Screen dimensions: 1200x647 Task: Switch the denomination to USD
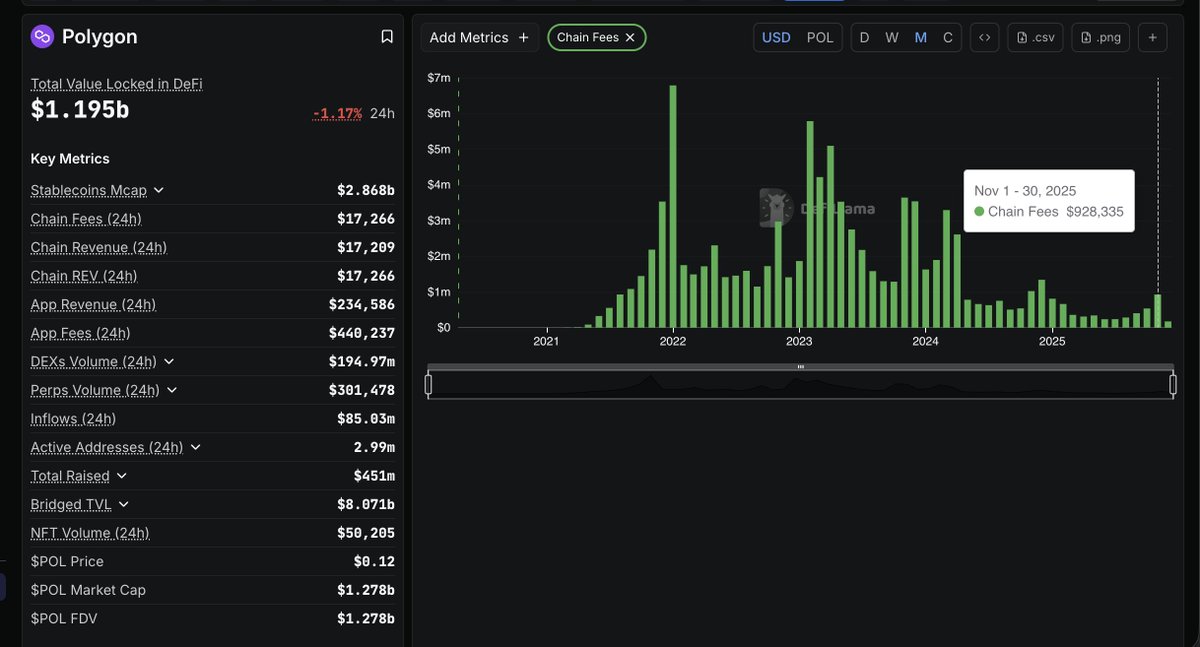click(776, 37)
